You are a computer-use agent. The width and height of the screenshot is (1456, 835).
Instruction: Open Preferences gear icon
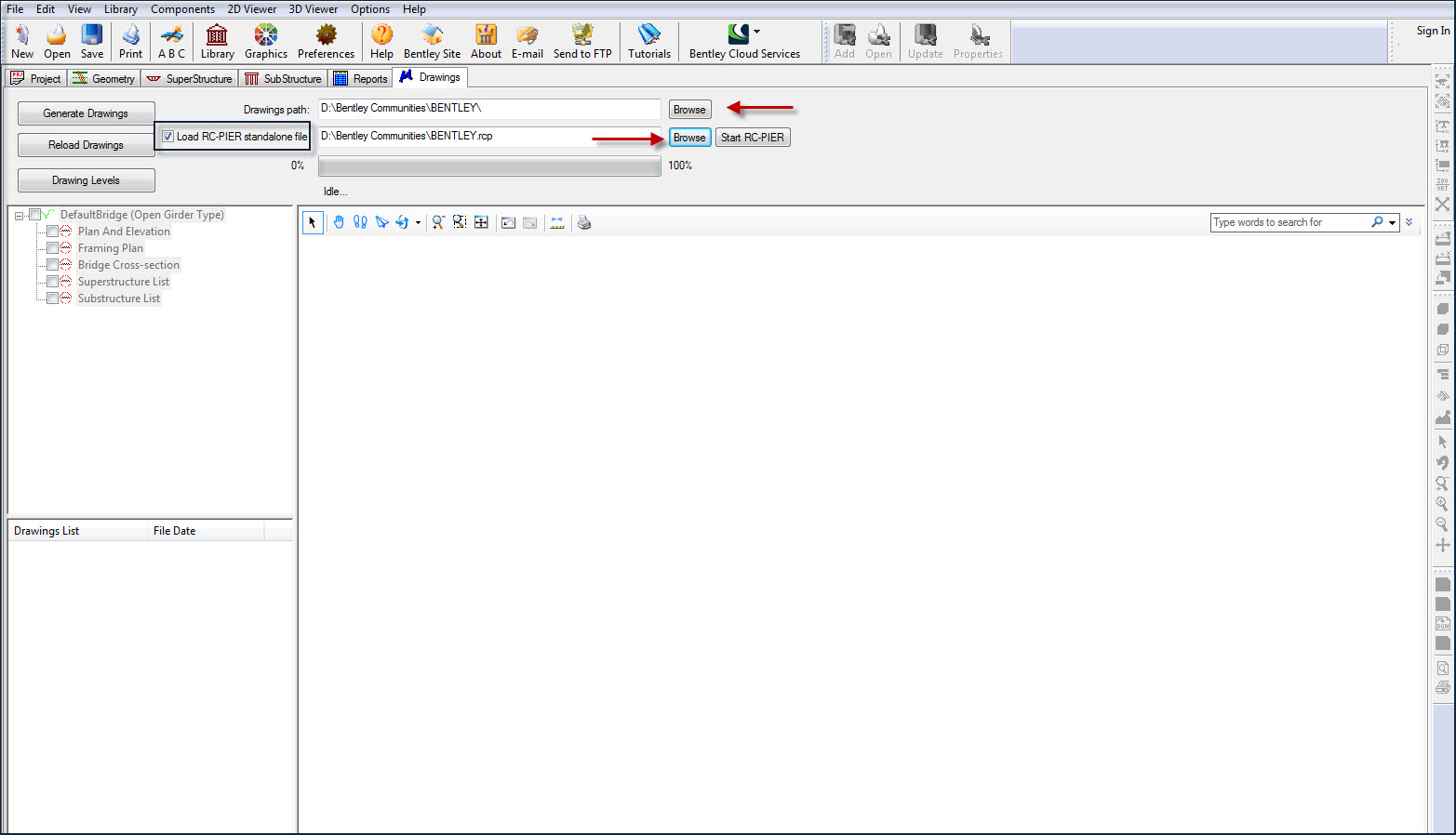[x=326, y=42]
